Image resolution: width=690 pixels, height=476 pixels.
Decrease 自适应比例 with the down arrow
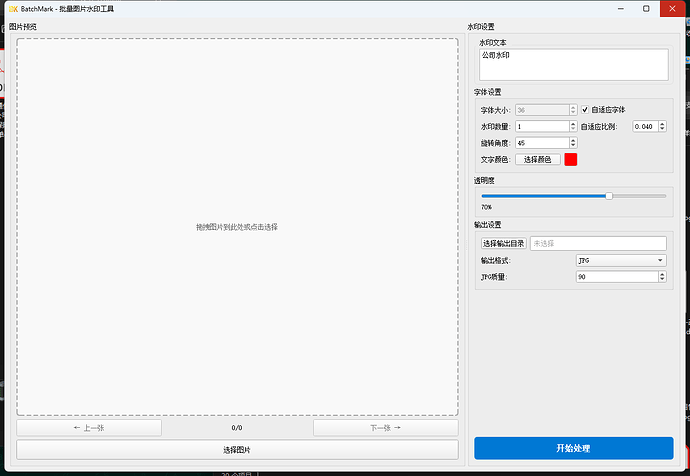coord(661,129)
